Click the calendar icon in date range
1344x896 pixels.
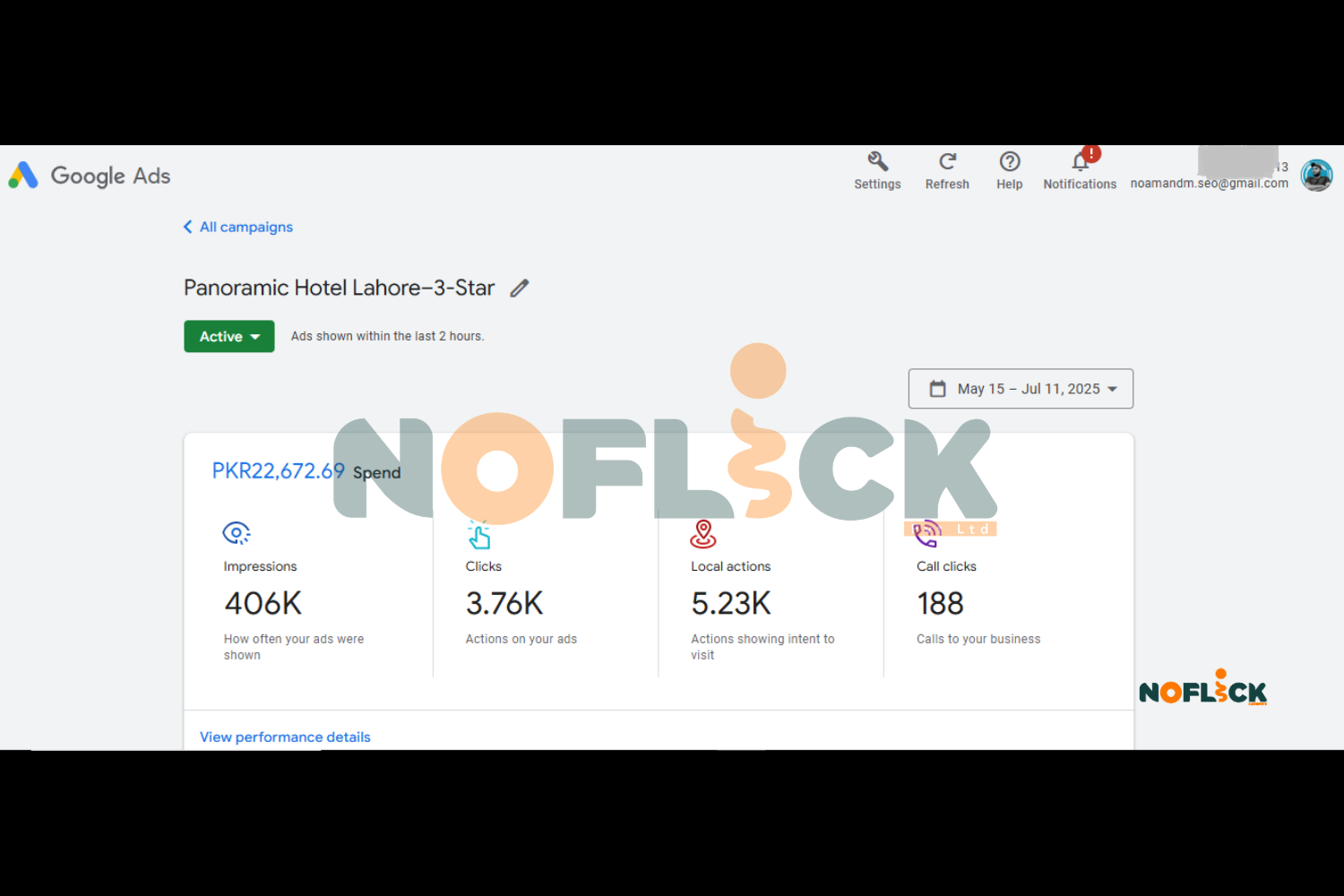click(937, 389)
